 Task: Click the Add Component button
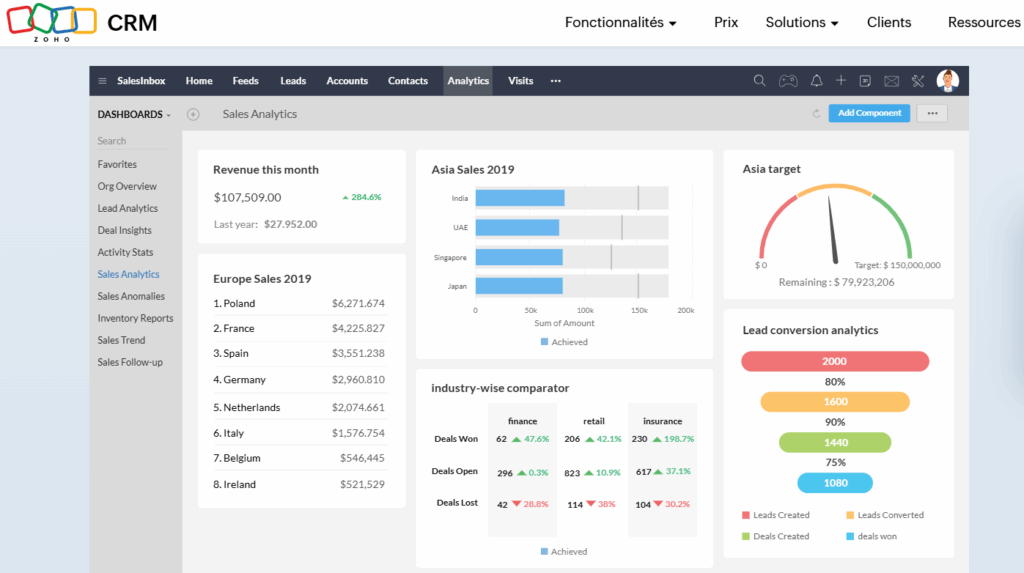point(869,113)
